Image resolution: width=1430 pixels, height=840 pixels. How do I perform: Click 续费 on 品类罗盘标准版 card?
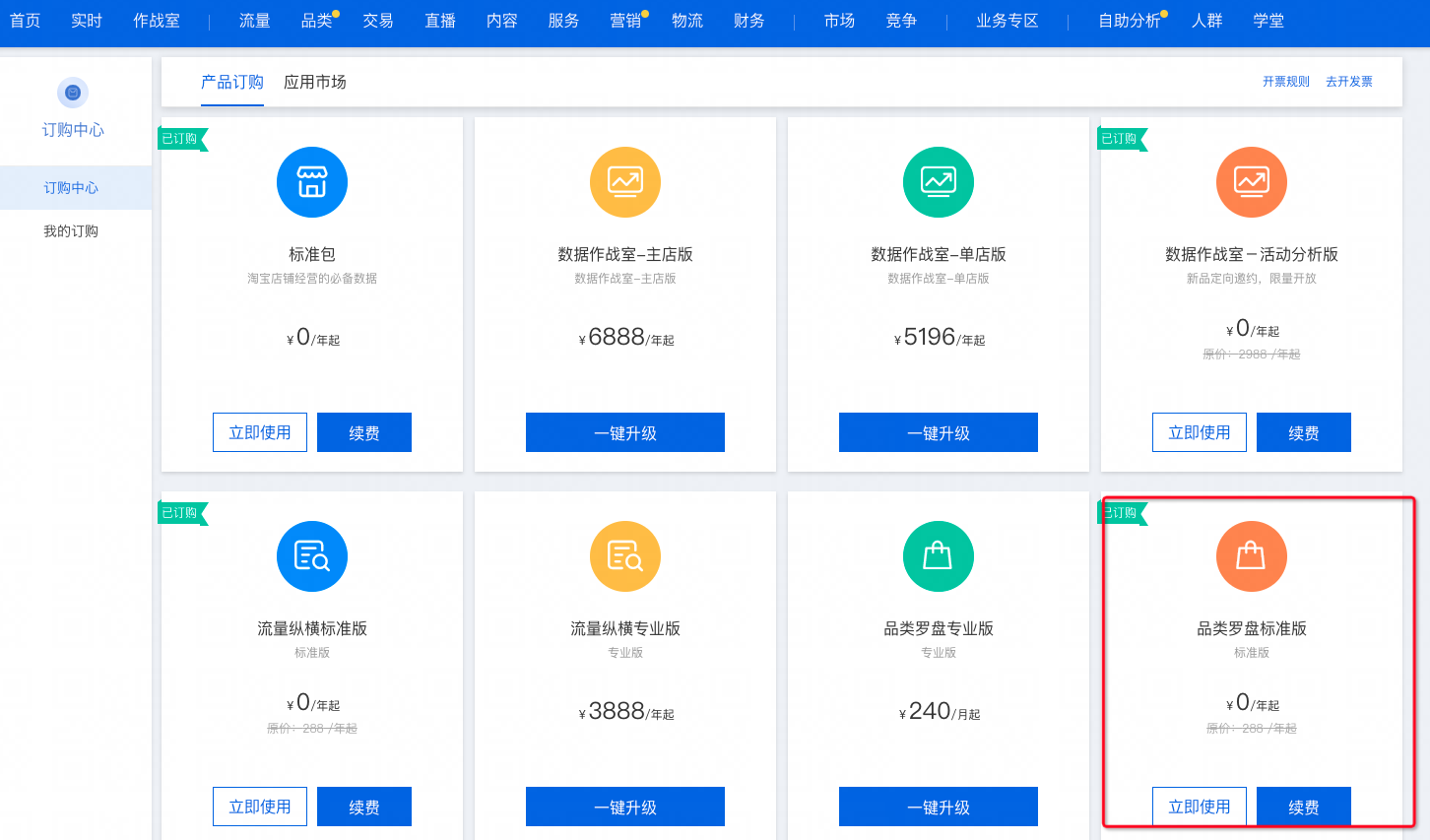pos(1304,807)
